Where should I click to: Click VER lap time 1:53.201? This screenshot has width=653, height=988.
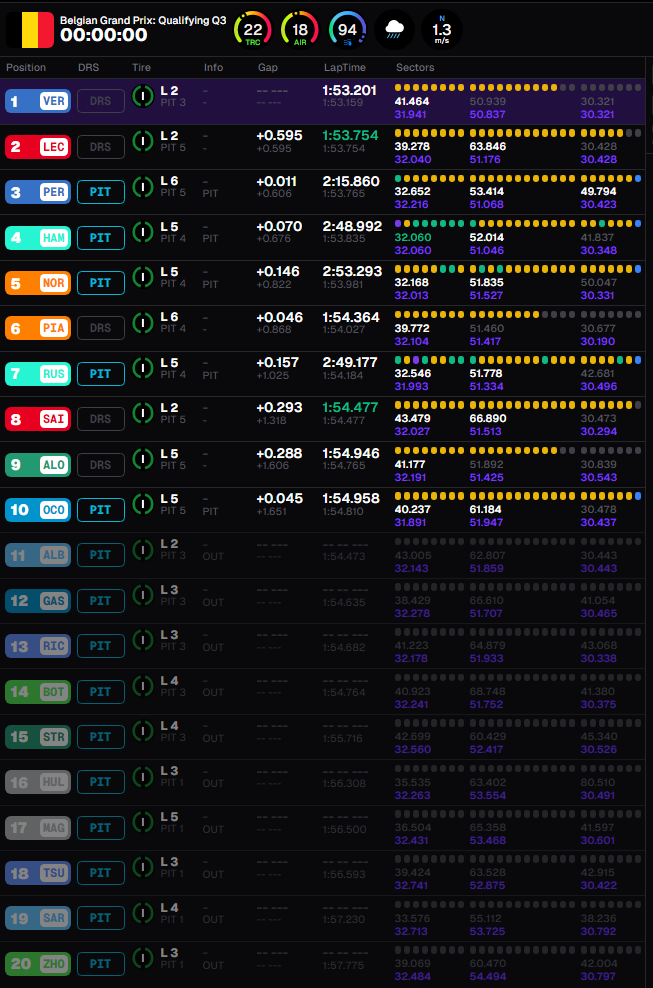point(350,91)
